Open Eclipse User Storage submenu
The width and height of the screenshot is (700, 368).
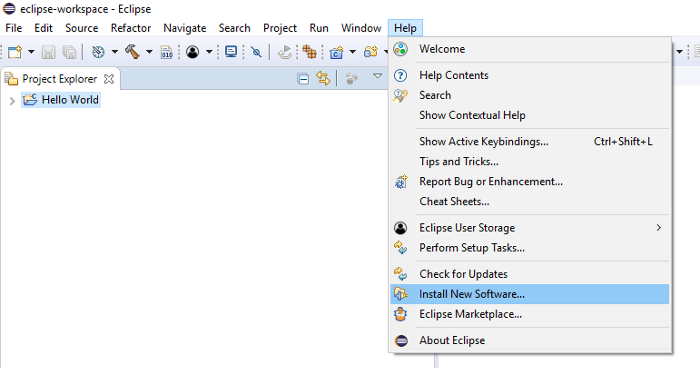click(529, 228)
